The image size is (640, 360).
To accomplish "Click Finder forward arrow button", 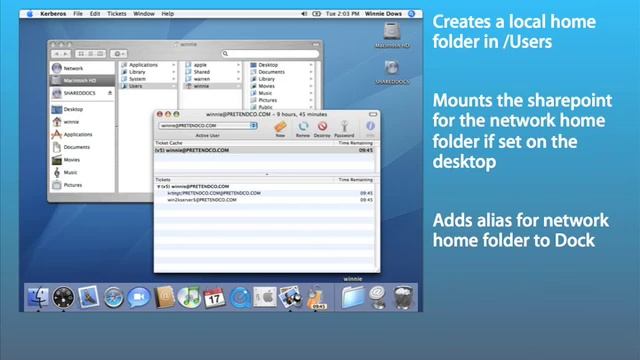I will tap(66, 53).
